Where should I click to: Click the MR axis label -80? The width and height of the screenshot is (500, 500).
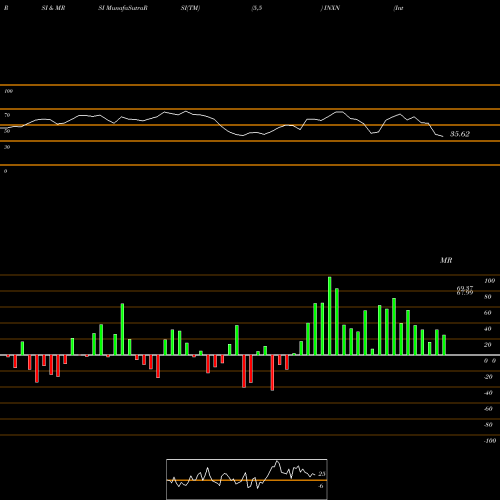(x=488, y=425)
